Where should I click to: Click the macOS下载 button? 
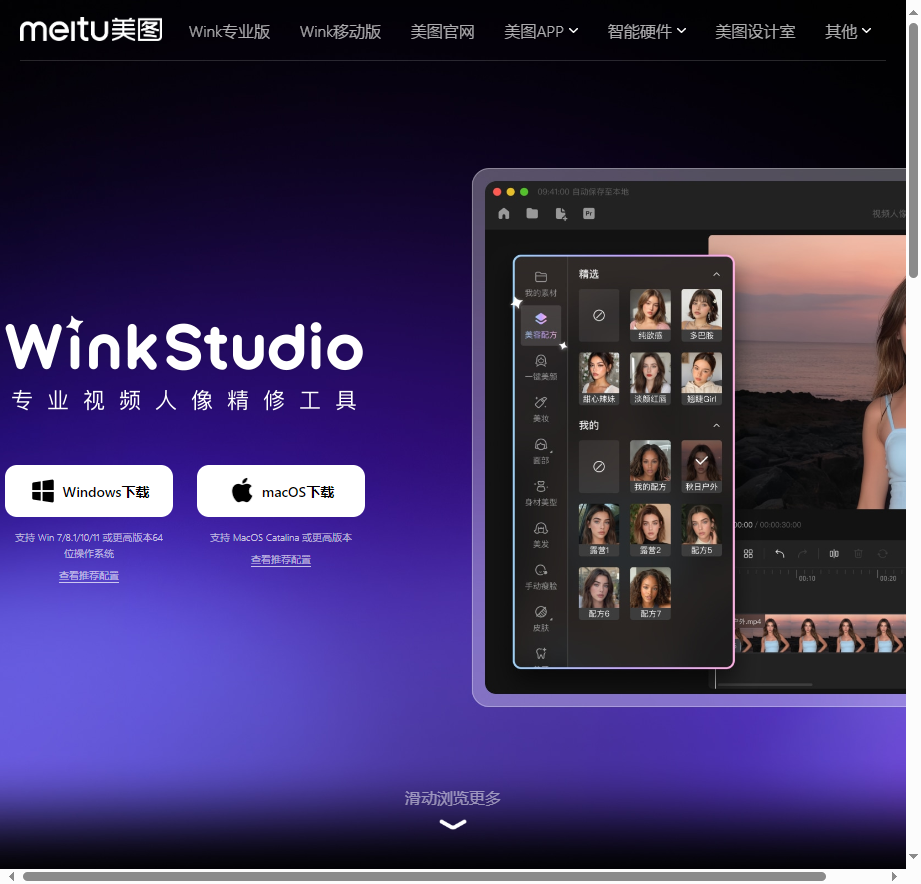pyautogui.click(x=281, y=491)
